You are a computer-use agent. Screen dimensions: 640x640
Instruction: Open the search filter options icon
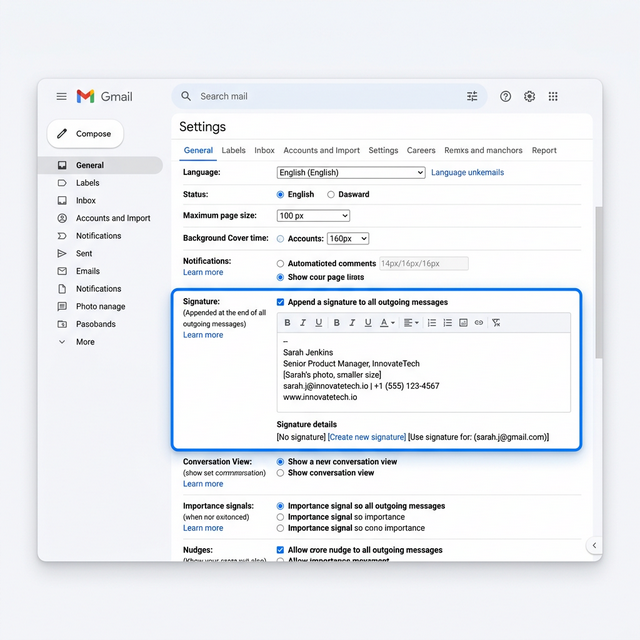click(472, 96)
